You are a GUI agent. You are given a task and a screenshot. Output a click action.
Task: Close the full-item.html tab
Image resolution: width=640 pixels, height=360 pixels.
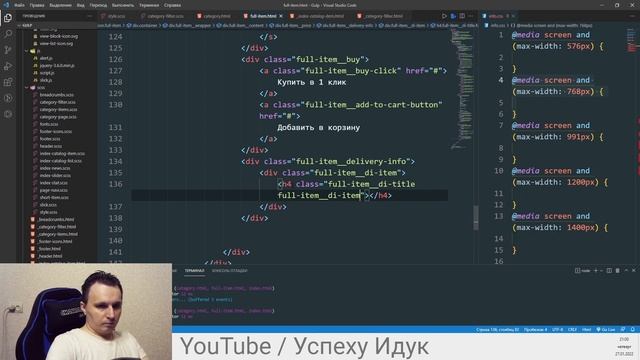[281, 16]
